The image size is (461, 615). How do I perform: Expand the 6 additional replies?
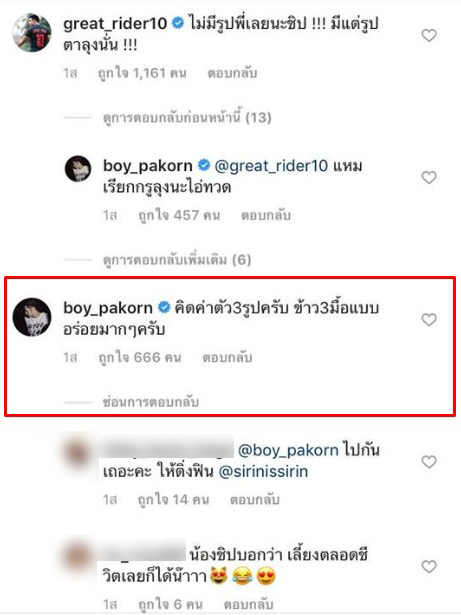point(177,260)
